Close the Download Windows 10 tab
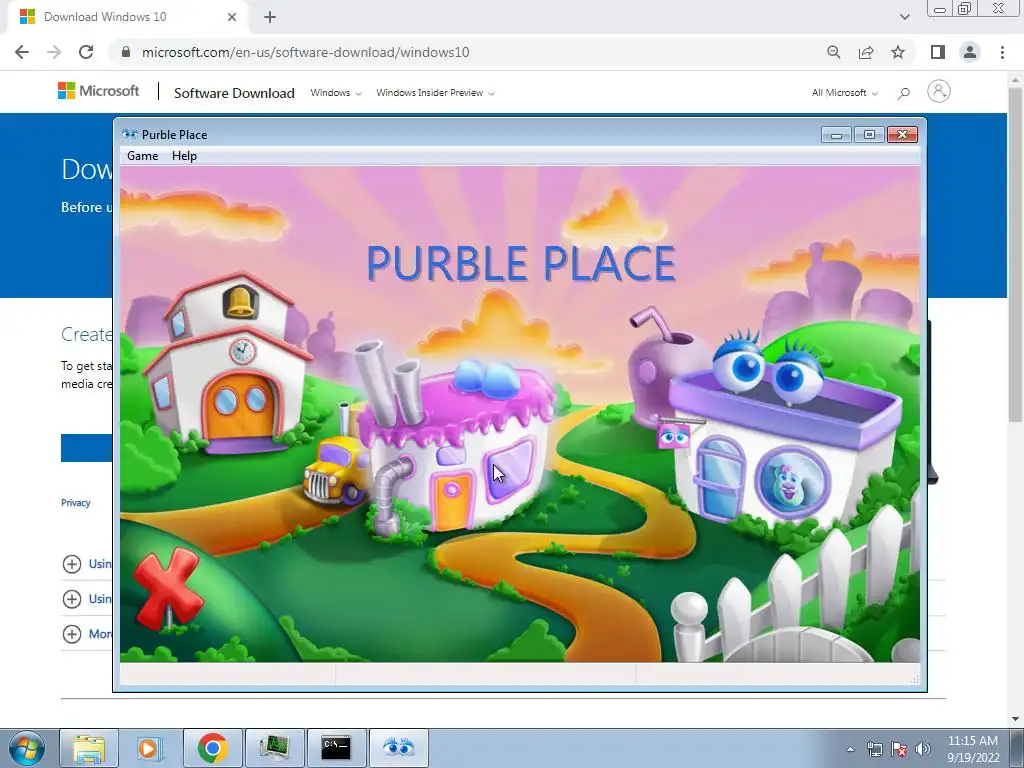The height and width of the screenshot is (768, 1024). coord(232,17)
